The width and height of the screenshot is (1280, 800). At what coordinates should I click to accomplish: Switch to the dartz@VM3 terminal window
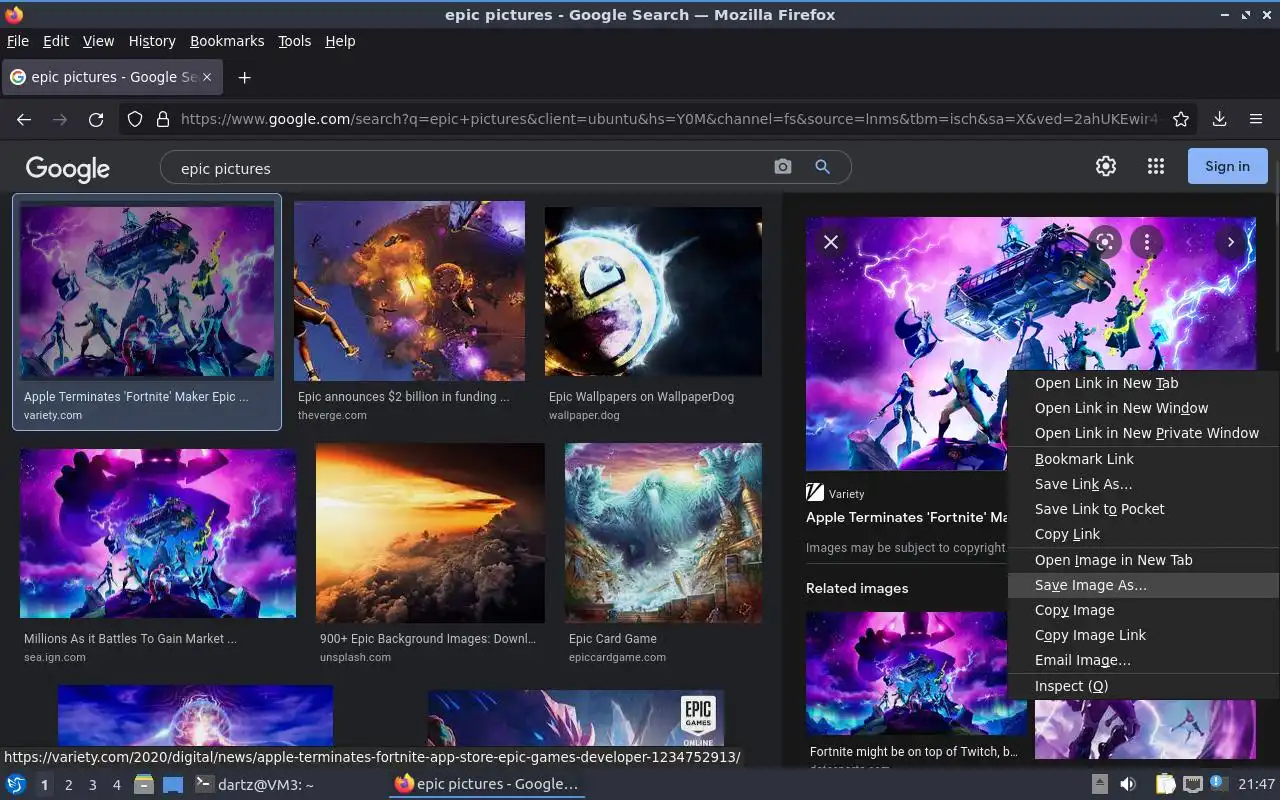tap(254, 785)
